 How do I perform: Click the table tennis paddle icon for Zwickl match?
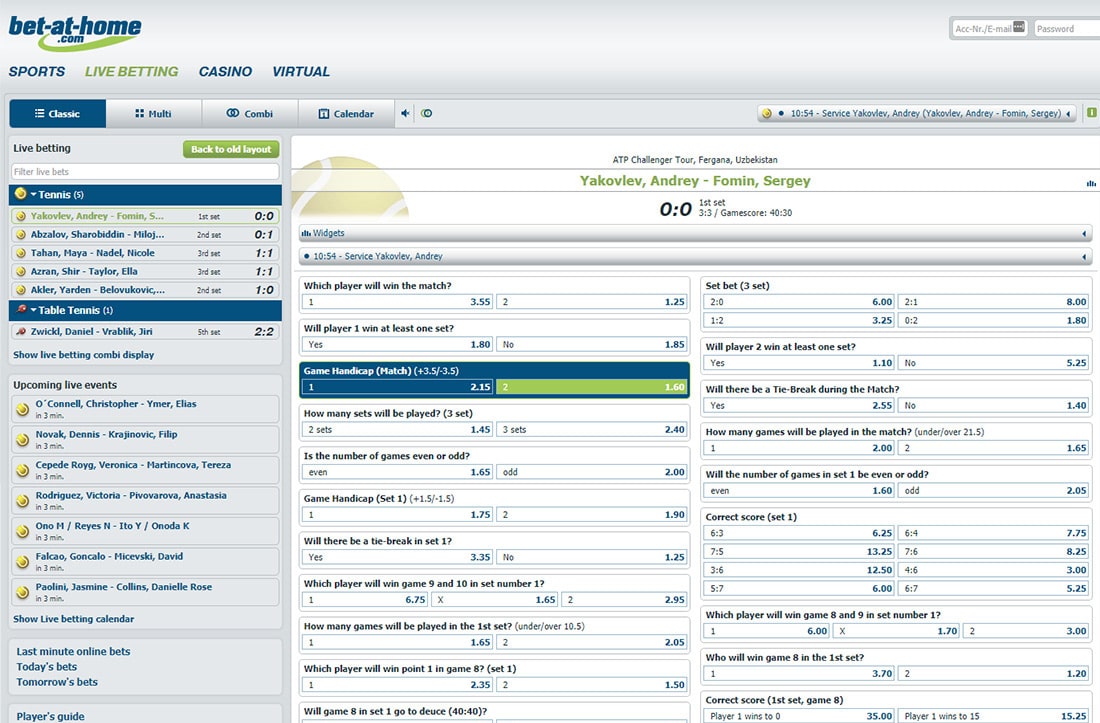point(21,332)
